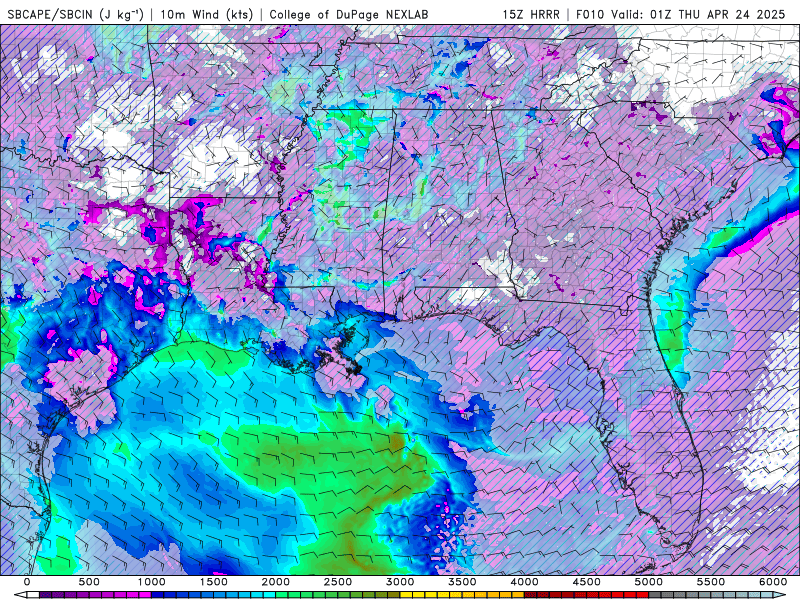
Task: Click the College of DuPage NEXLAB text
Action: [349, 14]
